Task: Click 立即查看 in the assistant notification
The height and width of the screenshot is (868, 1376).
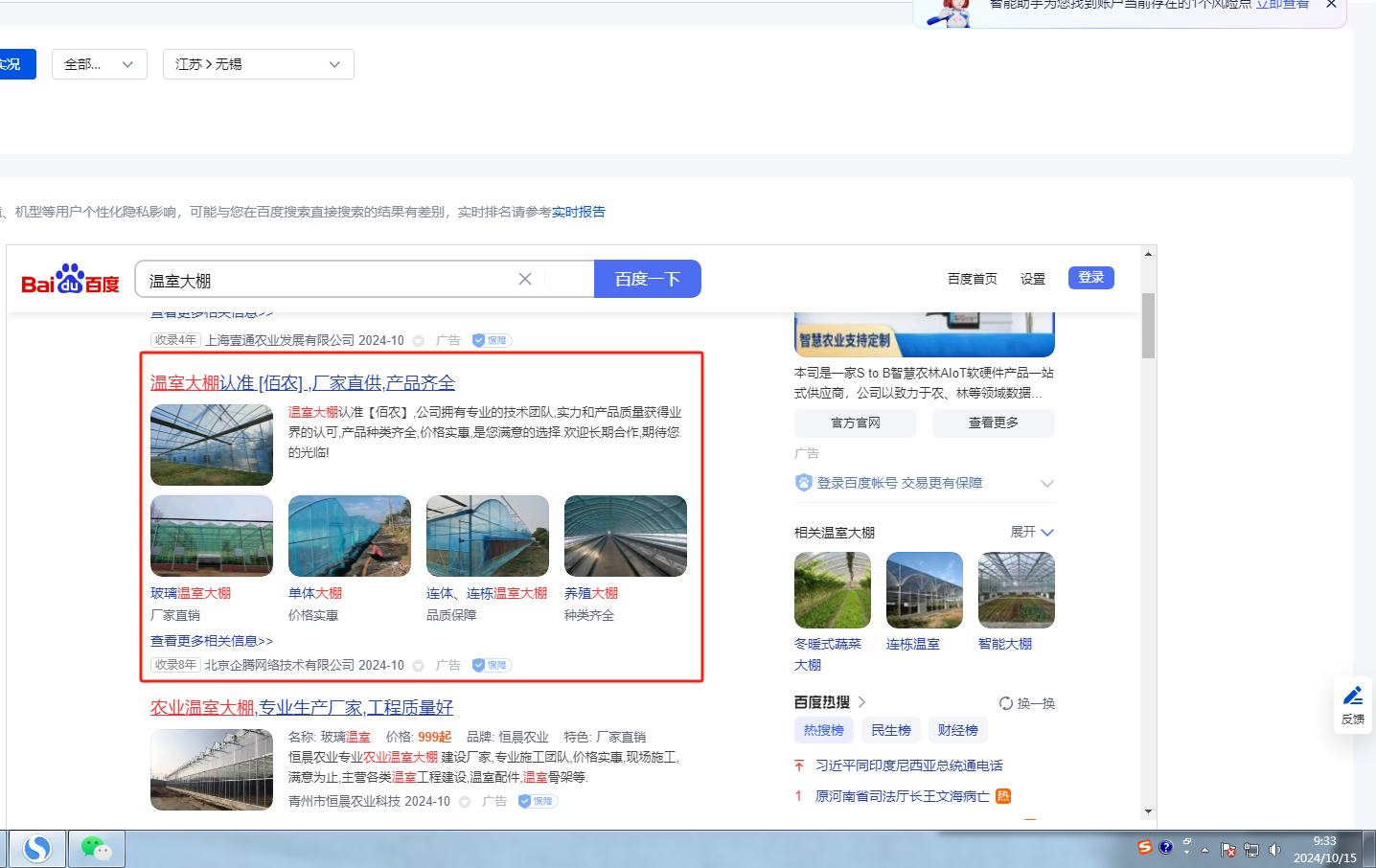Action: (1282, 4)
